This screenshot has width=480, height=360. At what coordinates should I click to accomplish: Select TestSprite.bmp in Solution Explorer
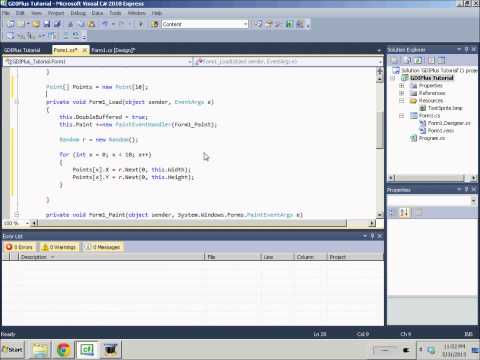click(x=445, y=108)
